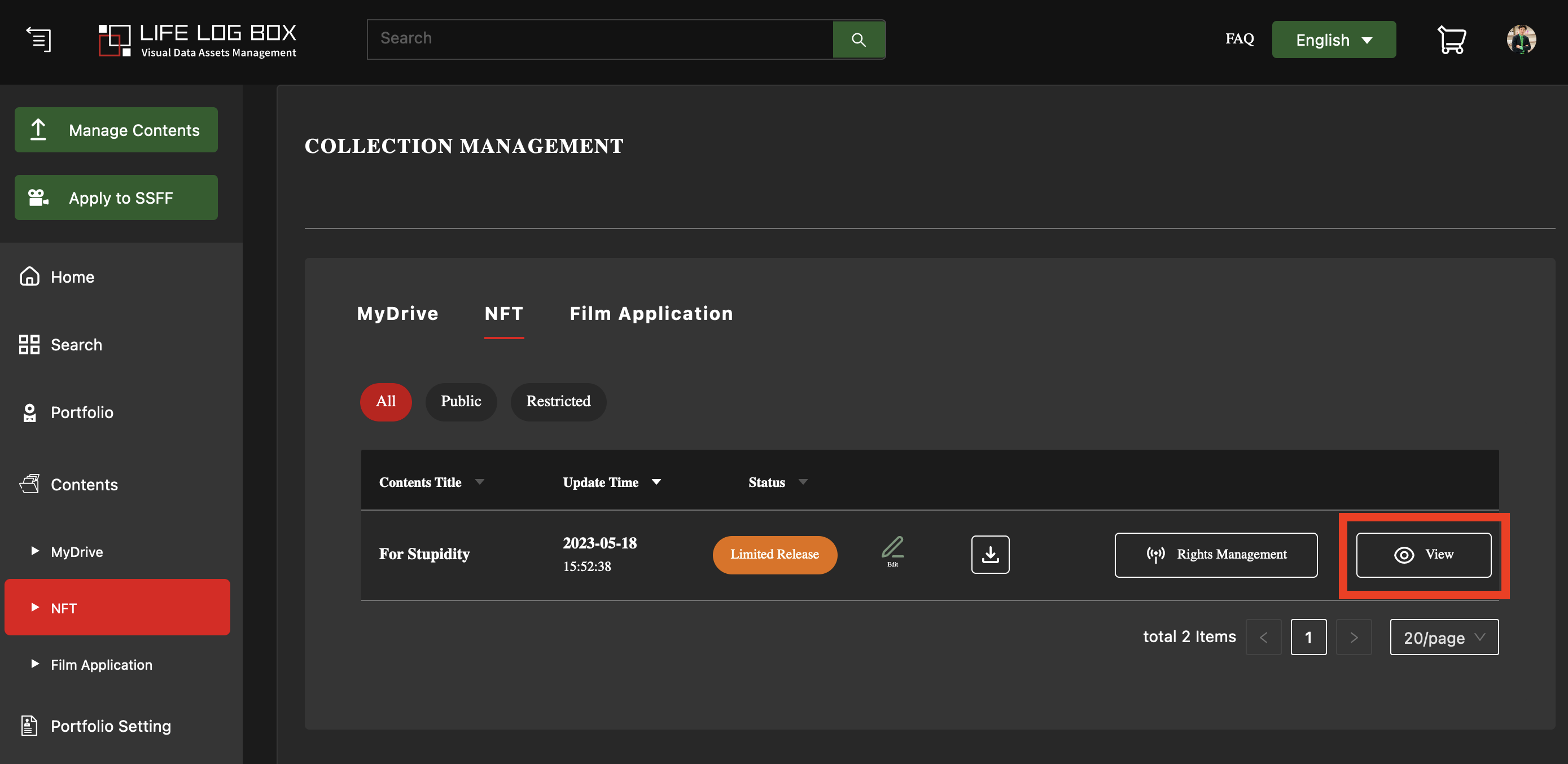Collapse the sidebar menu icon

coord(38,39)
